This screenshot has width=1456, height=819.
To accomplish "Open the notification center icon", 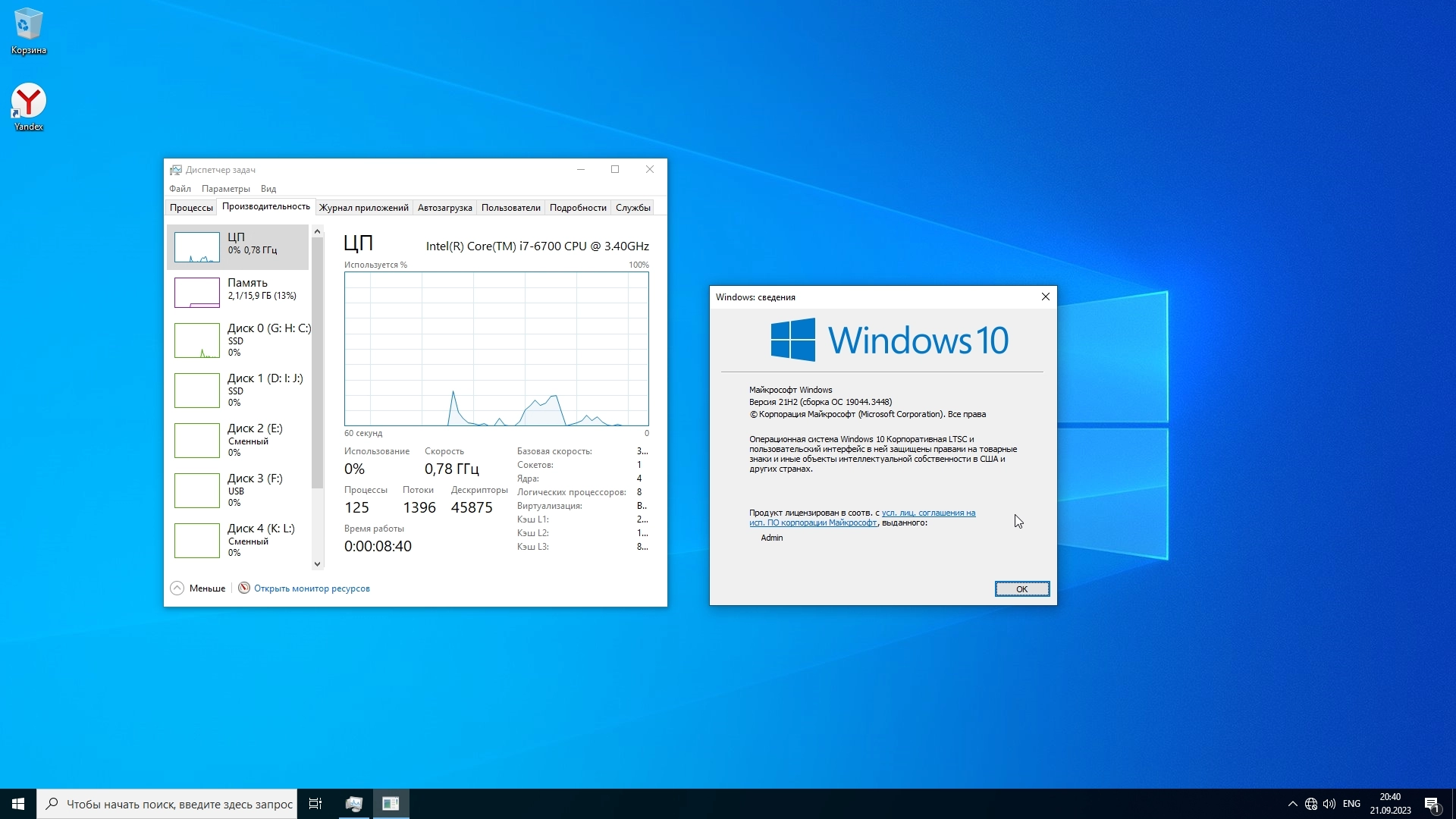I will 1432,804.
